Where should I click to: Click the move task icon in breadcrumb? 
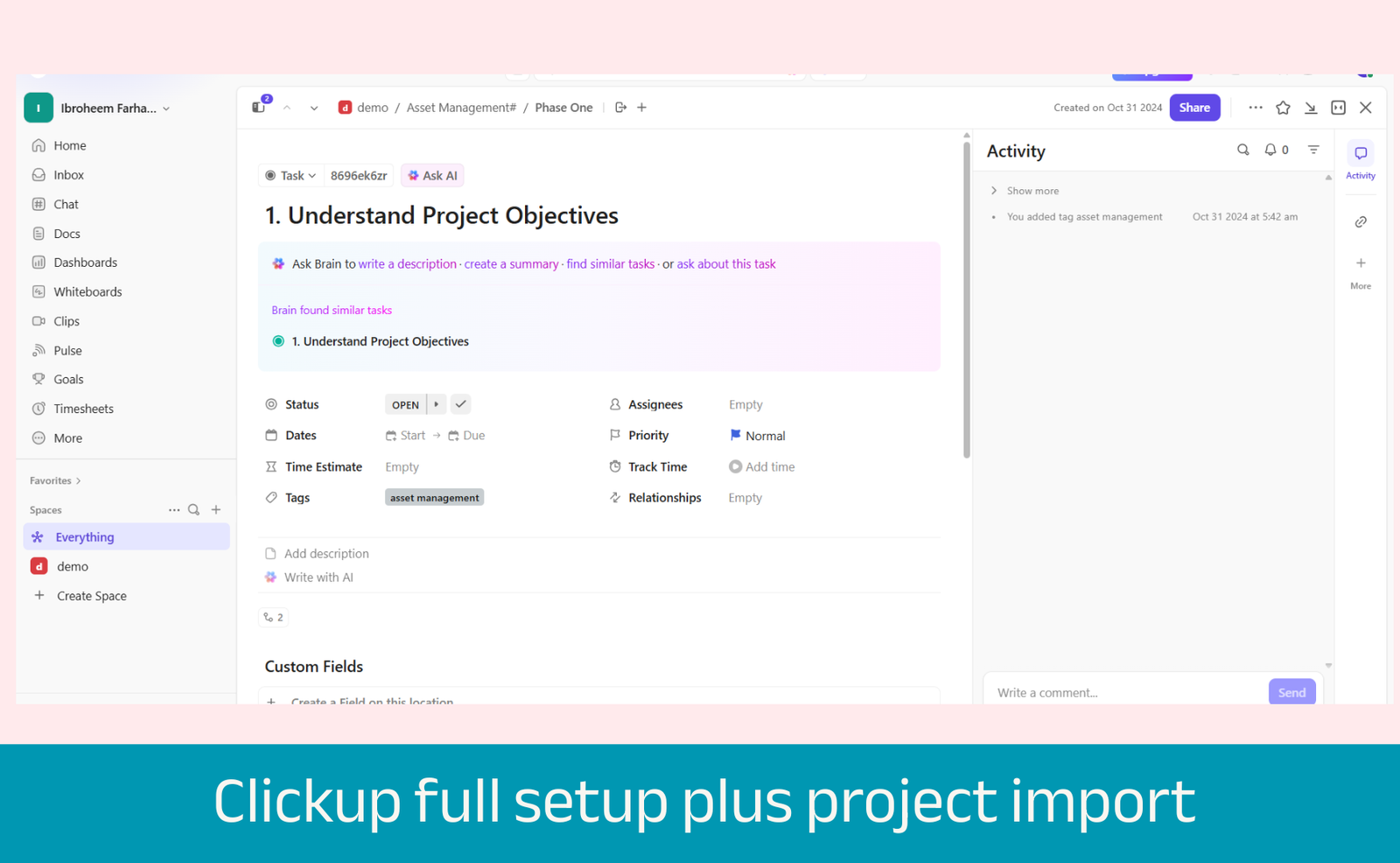(x=620, y=108)
